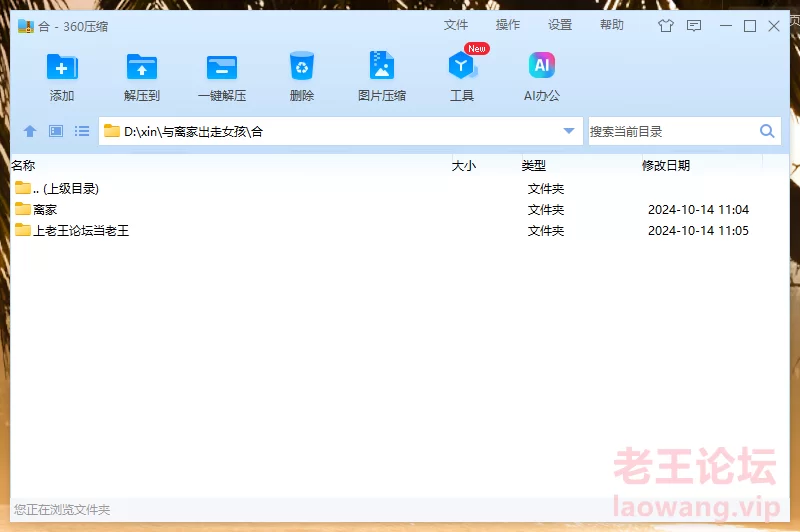800x532 pixels.
Task: Maximize the 360压缩 window
Action: [x=749, y=26]
